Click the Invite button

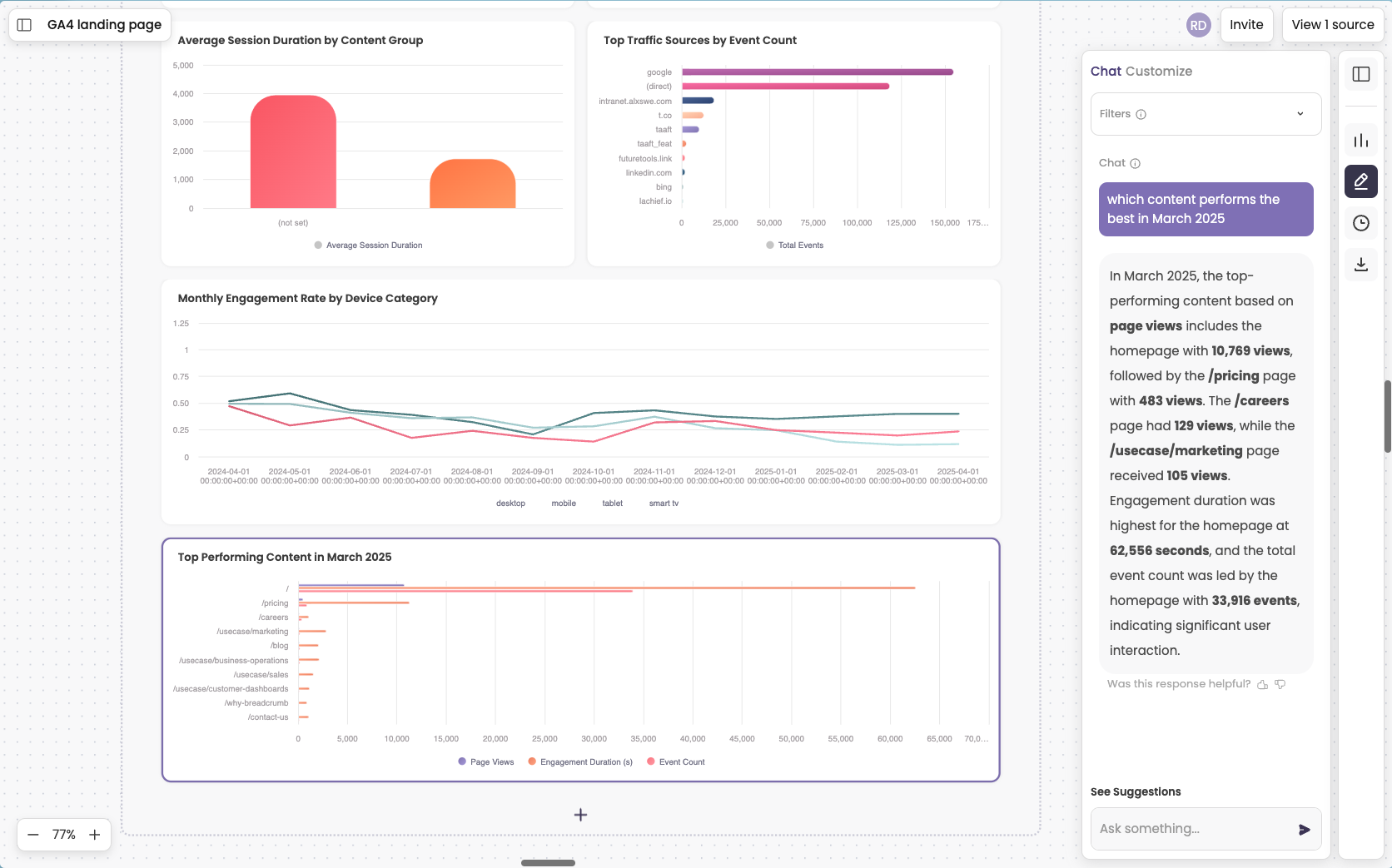click(x=1246, y=25)
